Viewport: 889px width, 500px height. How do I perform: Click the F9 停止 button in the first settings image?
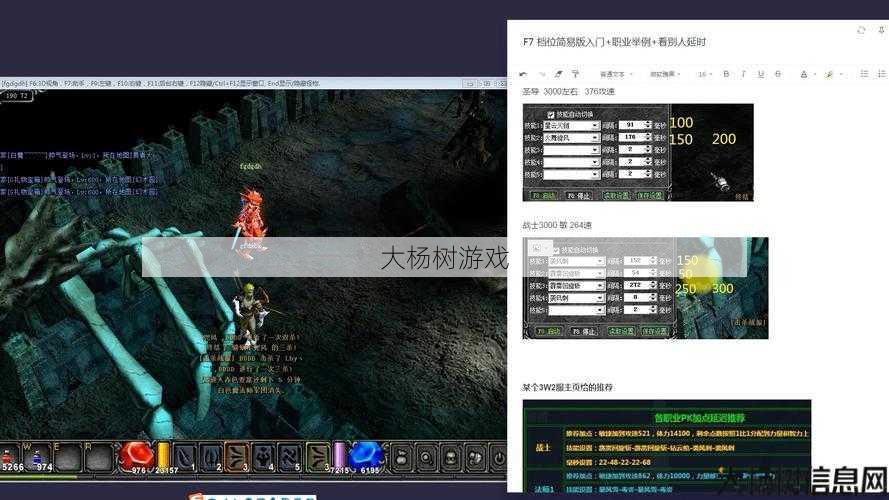coord(578,196)
